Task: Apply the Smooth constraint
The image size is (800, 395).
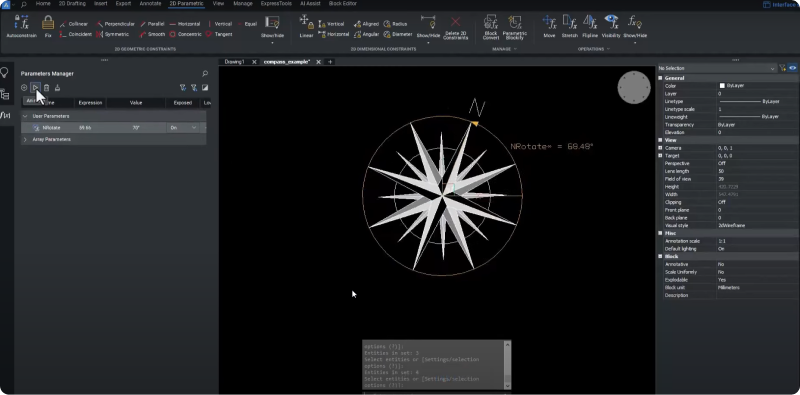Action: pyautogui.click(x=152, y=34)
